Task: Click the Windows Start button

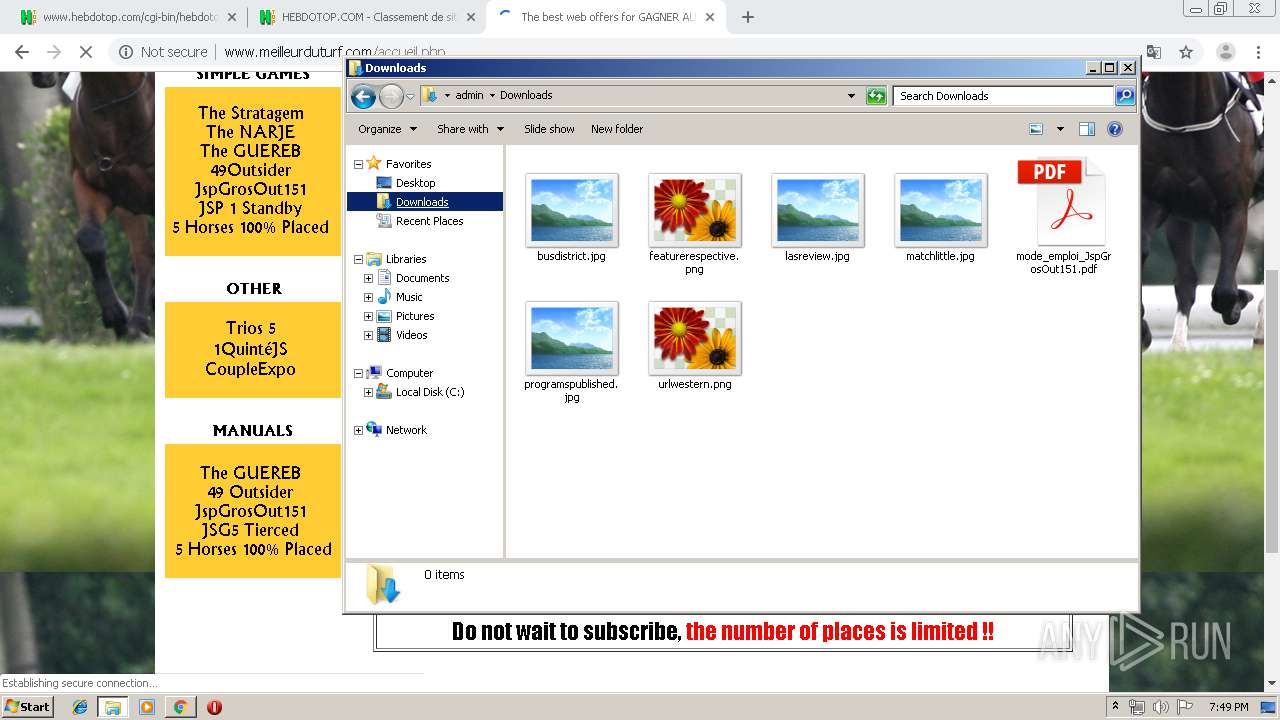Action: coord(27,706)
